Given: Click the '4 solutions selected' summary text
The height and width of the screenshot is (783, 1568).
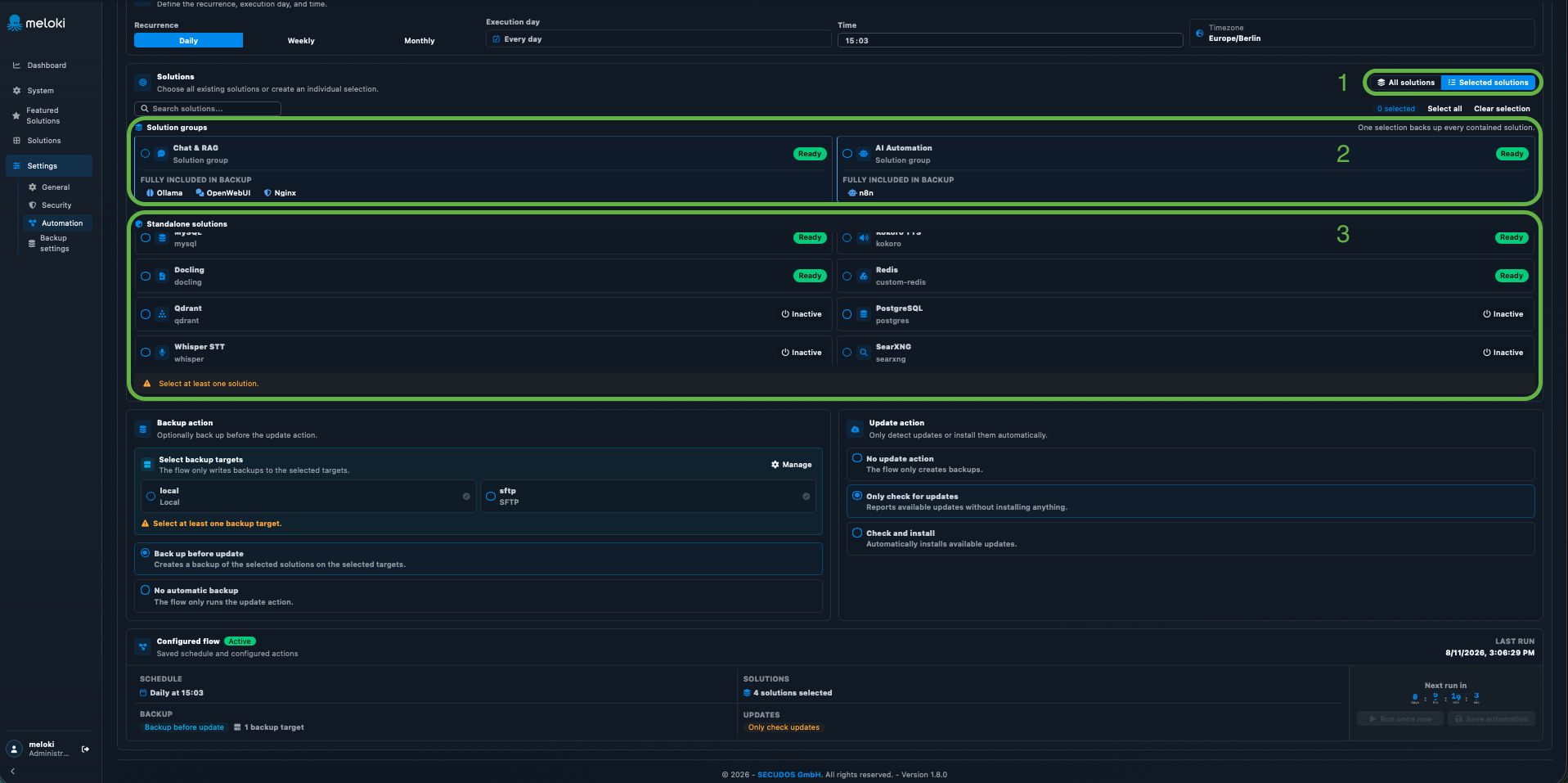Looking at the screenshot, I should click(793, 693).
